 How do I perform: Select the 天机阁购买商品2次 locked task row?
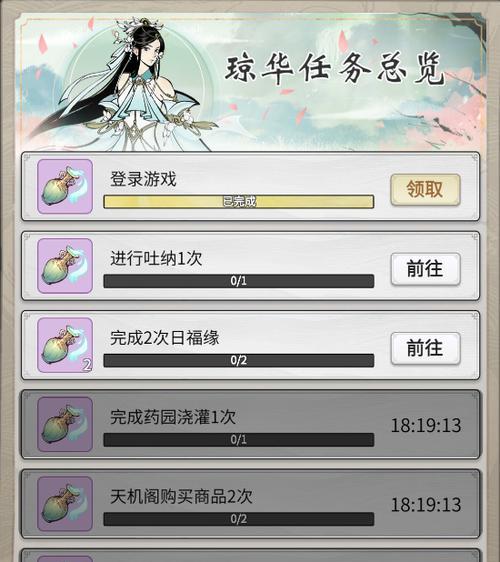pyautogui.click(x=251, y=504)
